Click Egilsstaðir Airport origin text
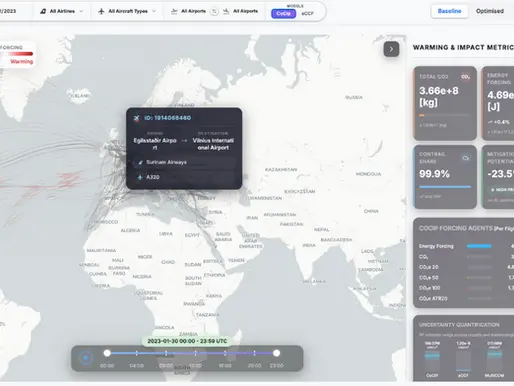The image size is (514, 386). (x=155, y=144)
